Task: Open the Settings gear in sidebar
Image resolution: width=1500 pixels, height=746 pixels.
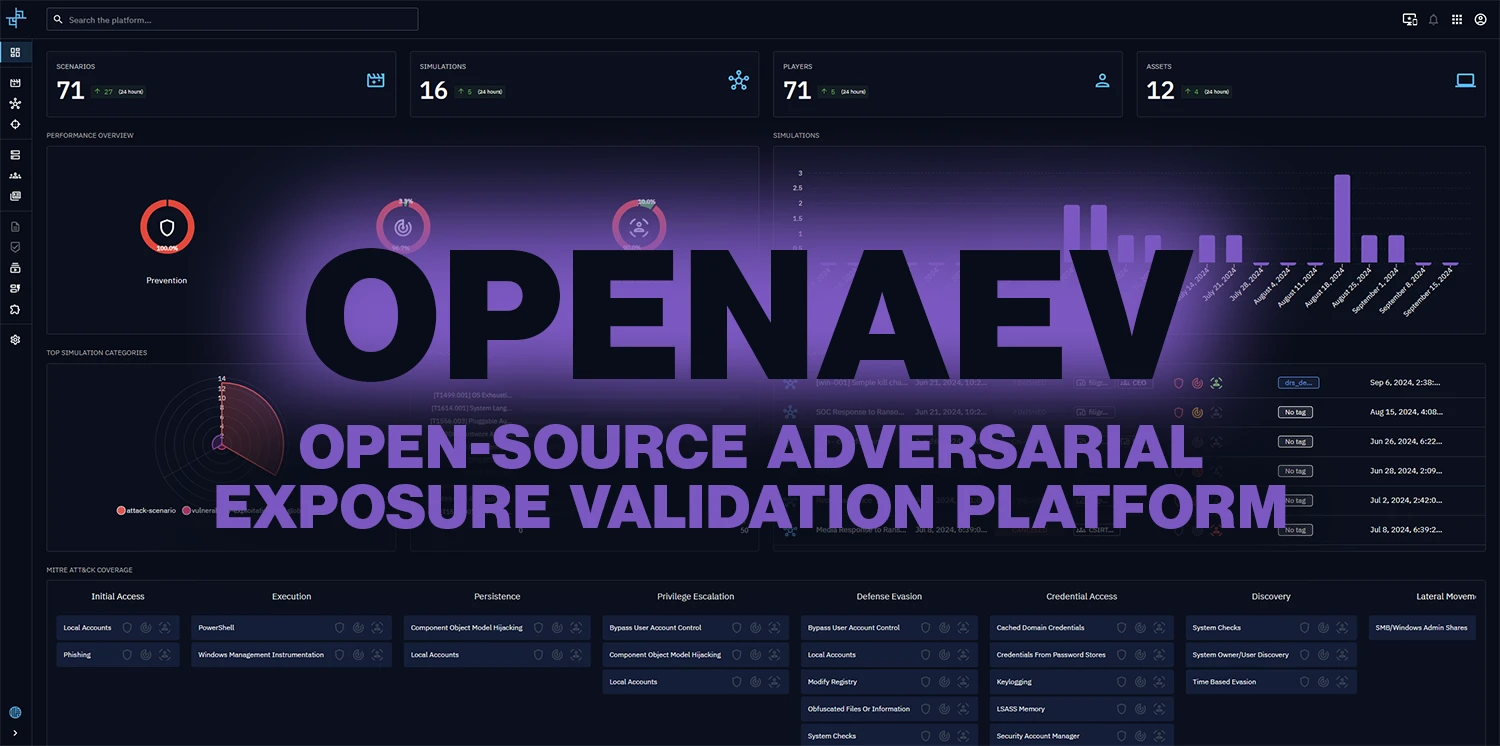Action: [x=15, y=340]
